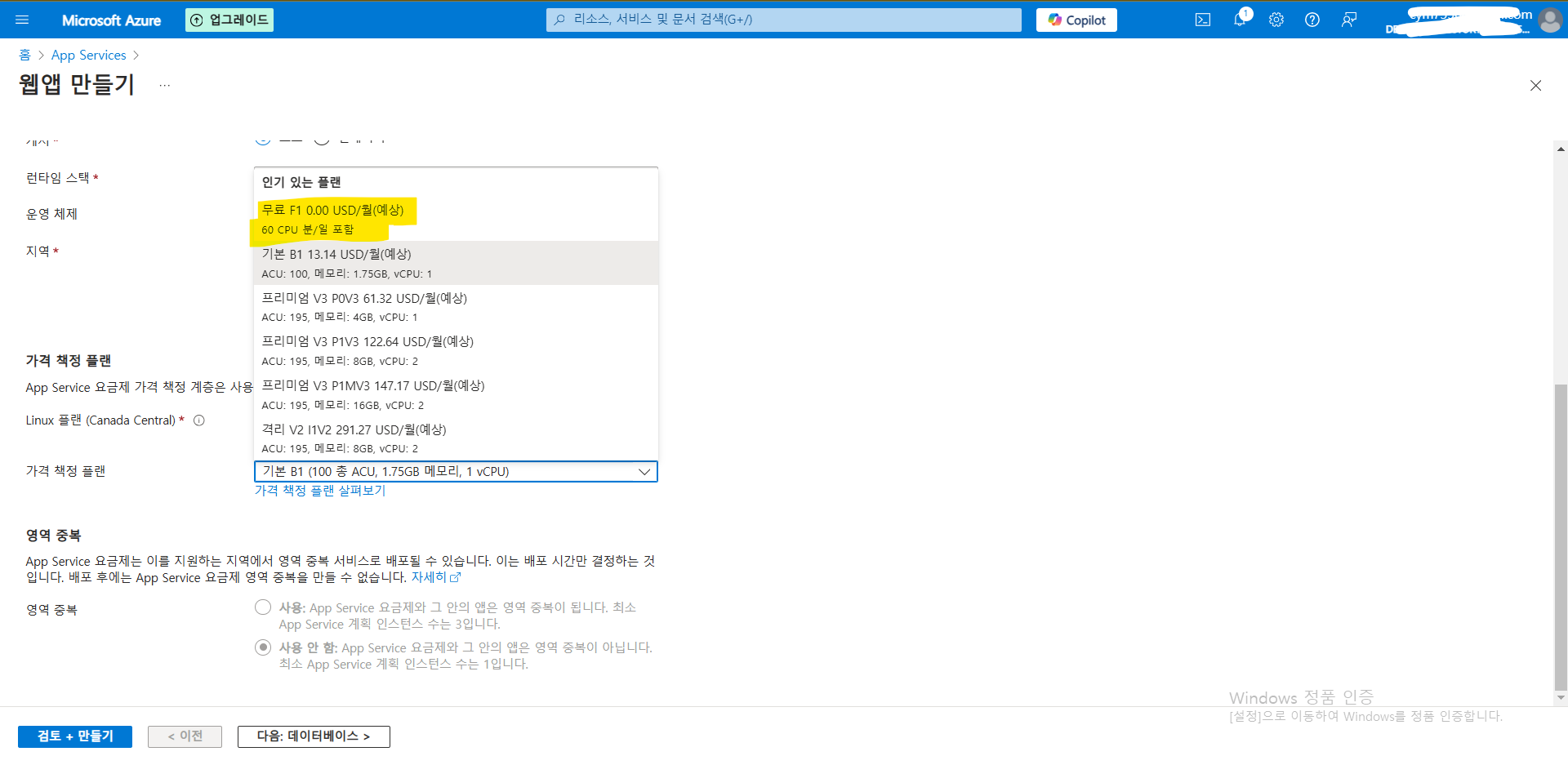1568x765 pixels.
Task: Select Isolated V2 I1V2 291.27 USD plan
Action: click(456, 438)
